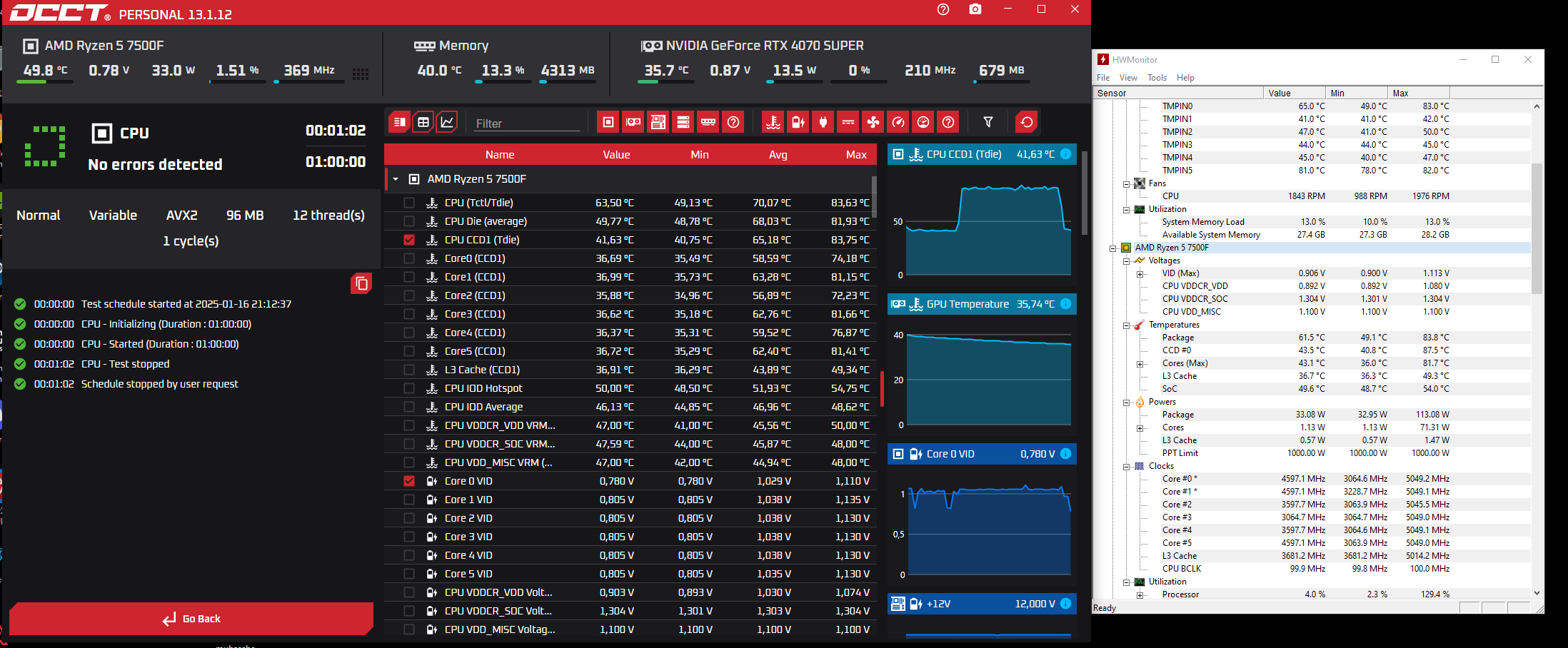Collapse the Fans node in HWMonitor
The width and height of the screenshot is (1568, 648).
click(x=1127, y=184)
